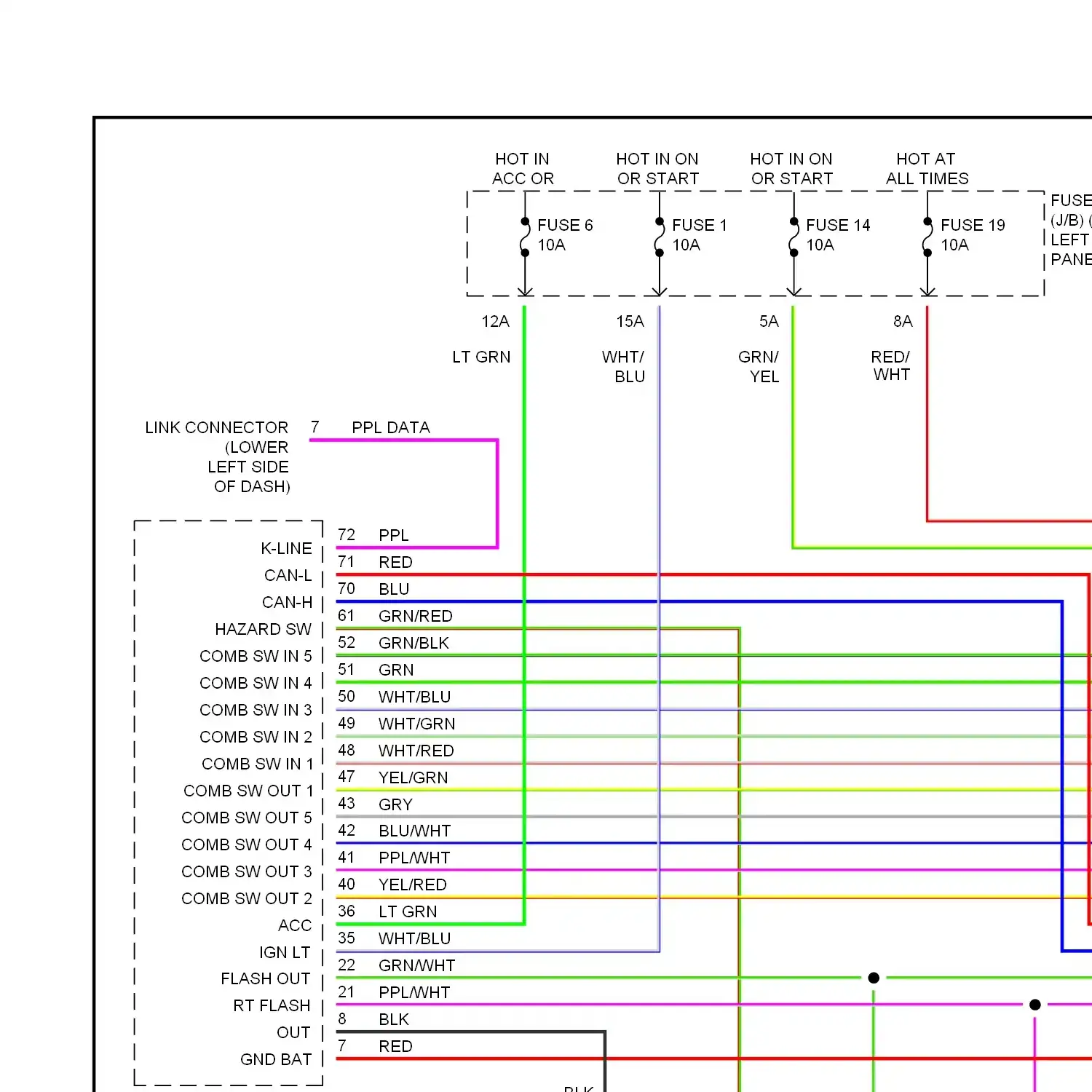Select the 'HAZARD SW' terminal name
Screen dimensions: 1092x1092
263,629
